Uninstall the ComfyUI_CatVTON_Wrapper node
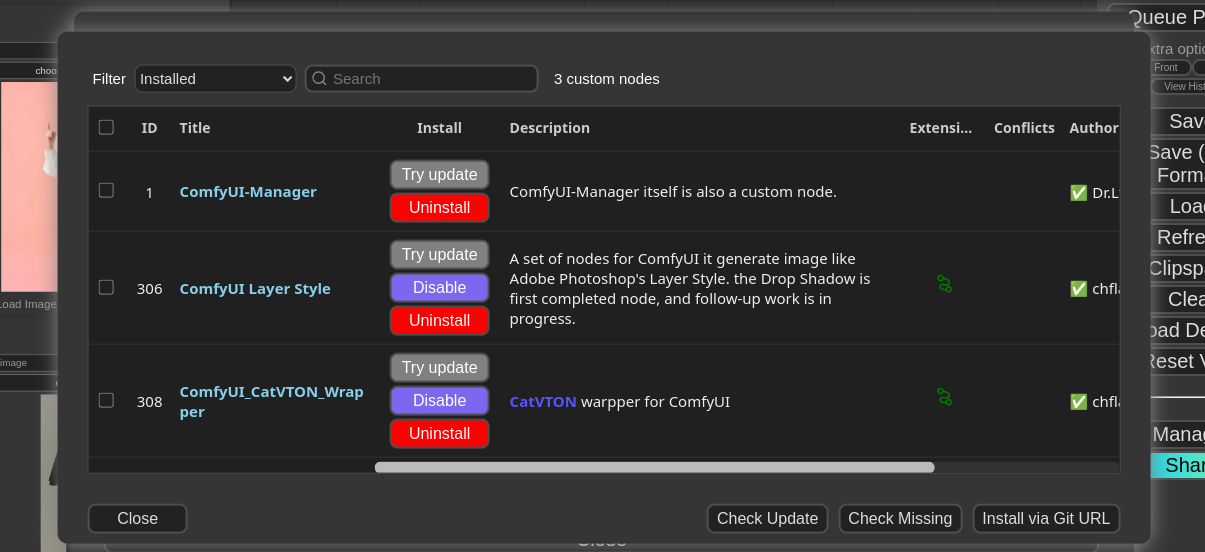This screenshot has height=552, width=1205. 439,434
